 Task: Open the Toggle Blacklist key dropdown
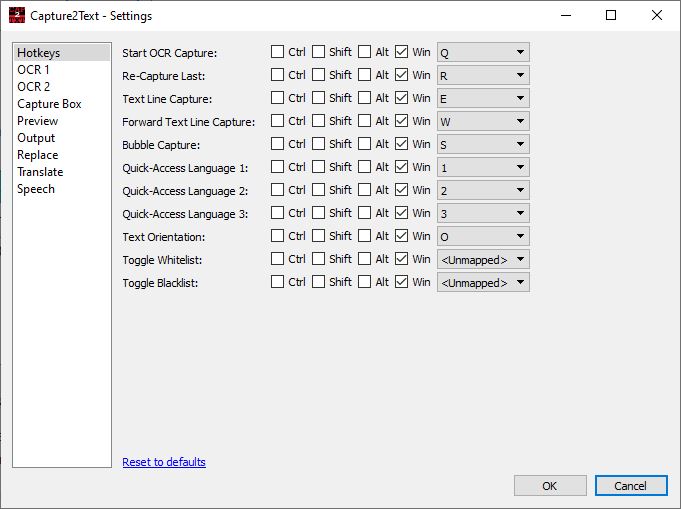coord(483,282)
